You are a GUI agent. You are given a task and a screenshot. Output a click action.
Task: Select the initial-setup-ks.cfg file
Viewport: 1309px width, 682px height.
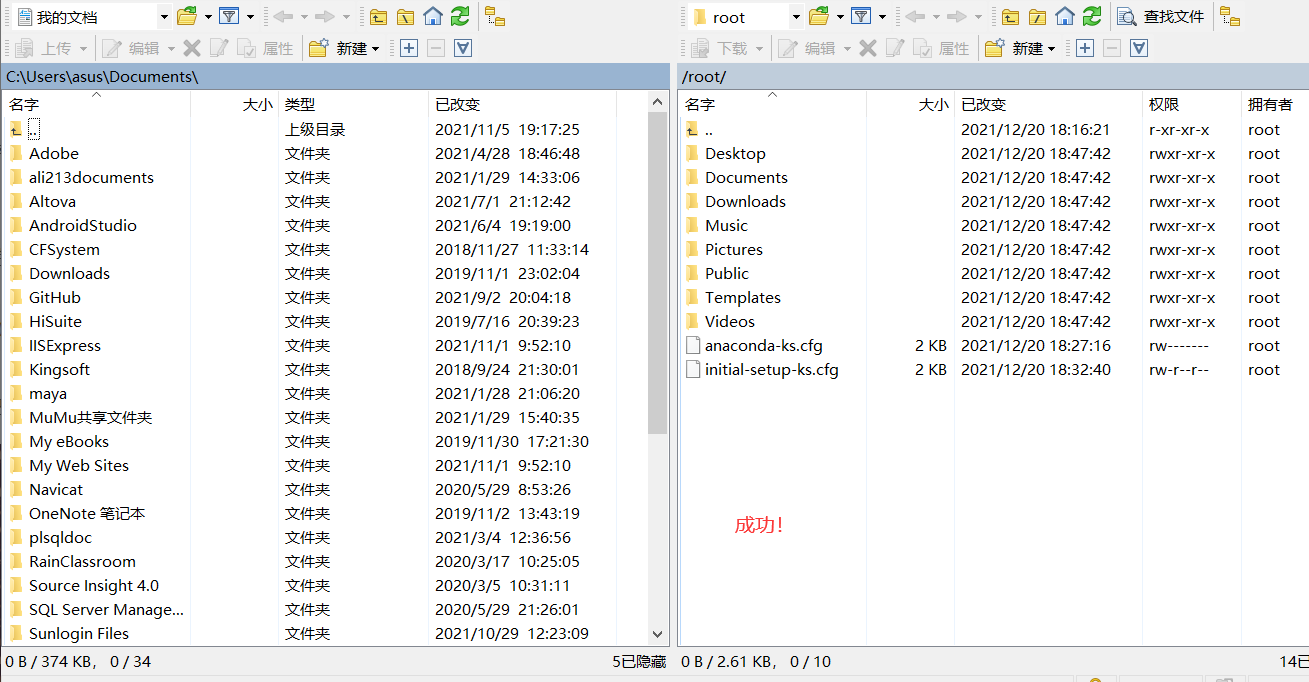pyautogui.click(x=772, y=369)
